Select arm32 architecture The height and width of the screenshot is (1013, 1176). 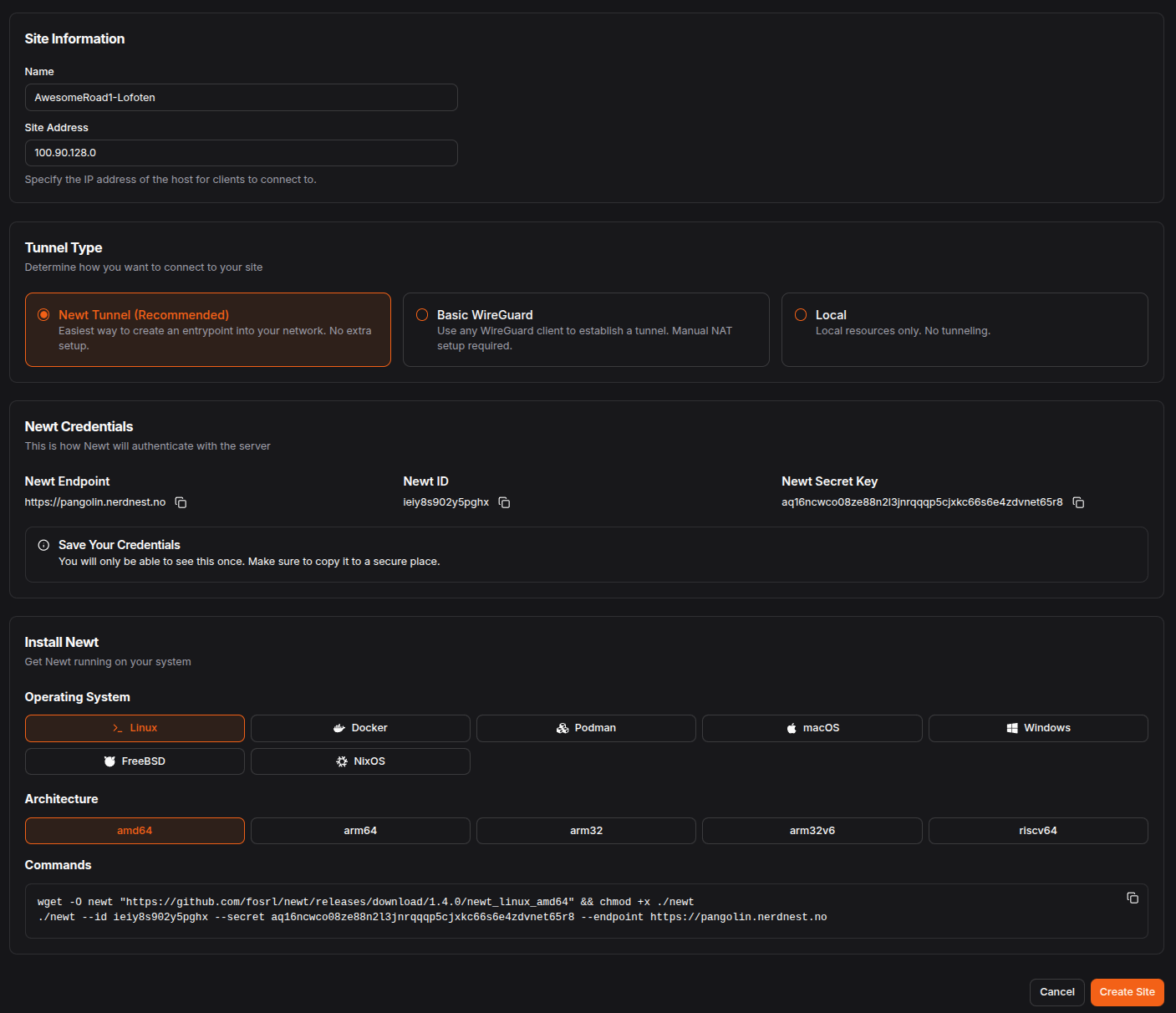click(586, 831)
